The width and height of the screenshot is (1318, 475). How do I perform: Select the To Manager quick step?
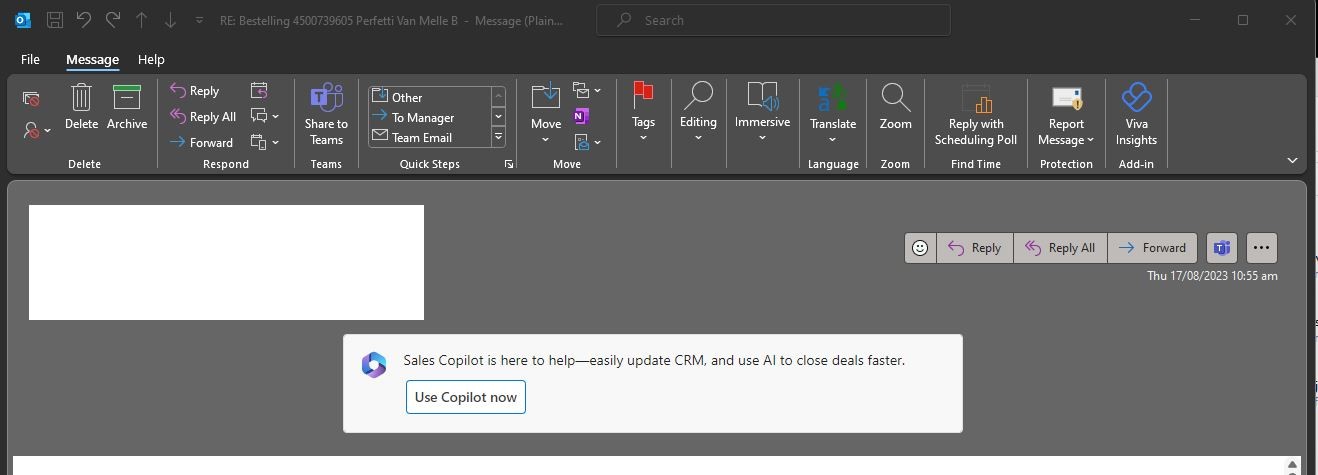(x=430, y=117)
